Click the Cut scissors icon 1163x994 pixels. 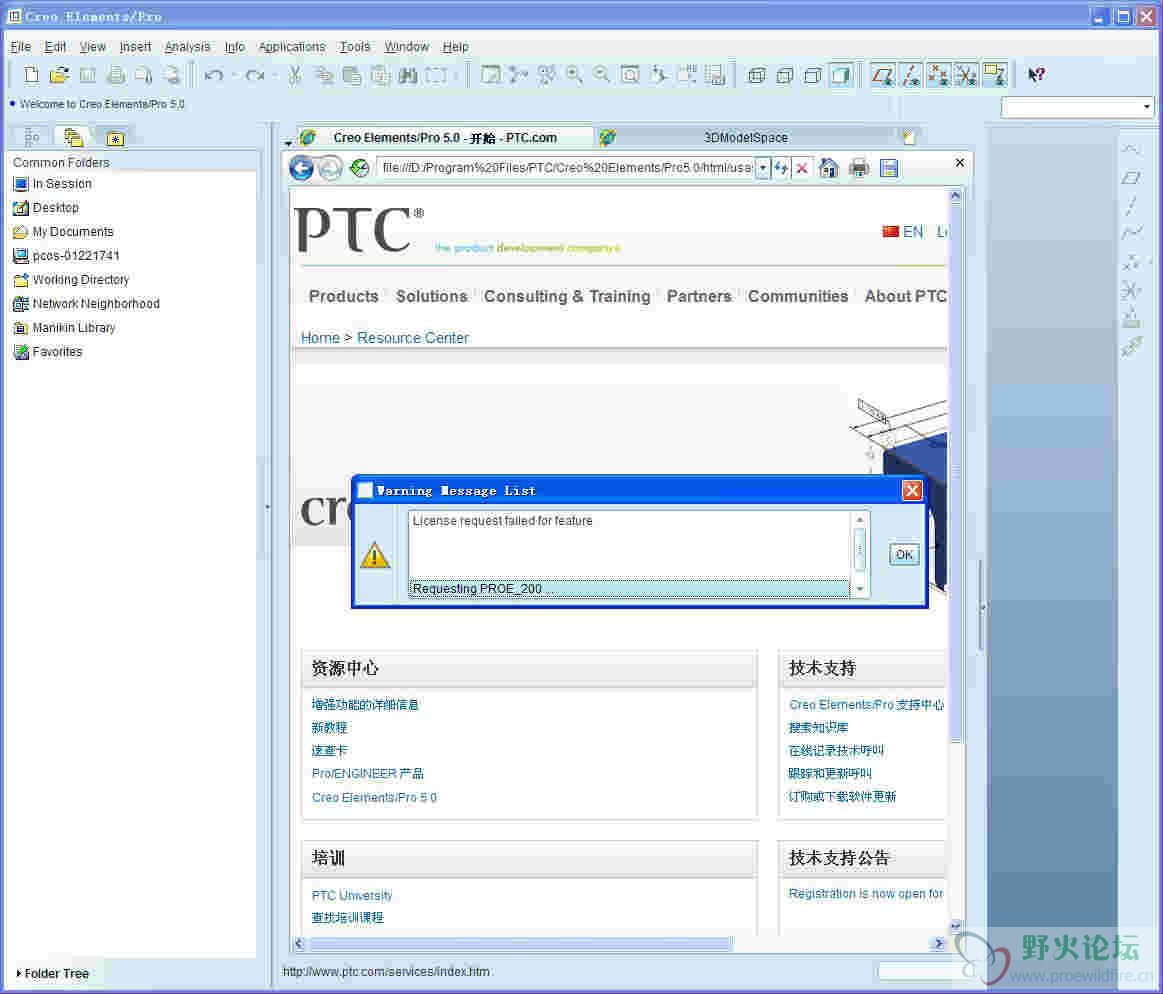coord(294,74)
